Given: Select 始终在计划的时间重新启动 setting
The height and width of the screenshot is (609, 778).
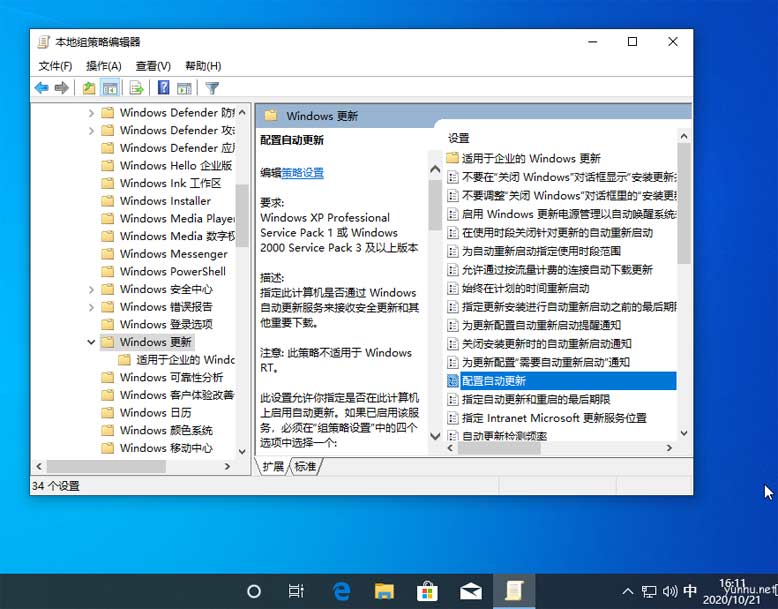Looking at the screenshot, I should click(x=519, y=288).
